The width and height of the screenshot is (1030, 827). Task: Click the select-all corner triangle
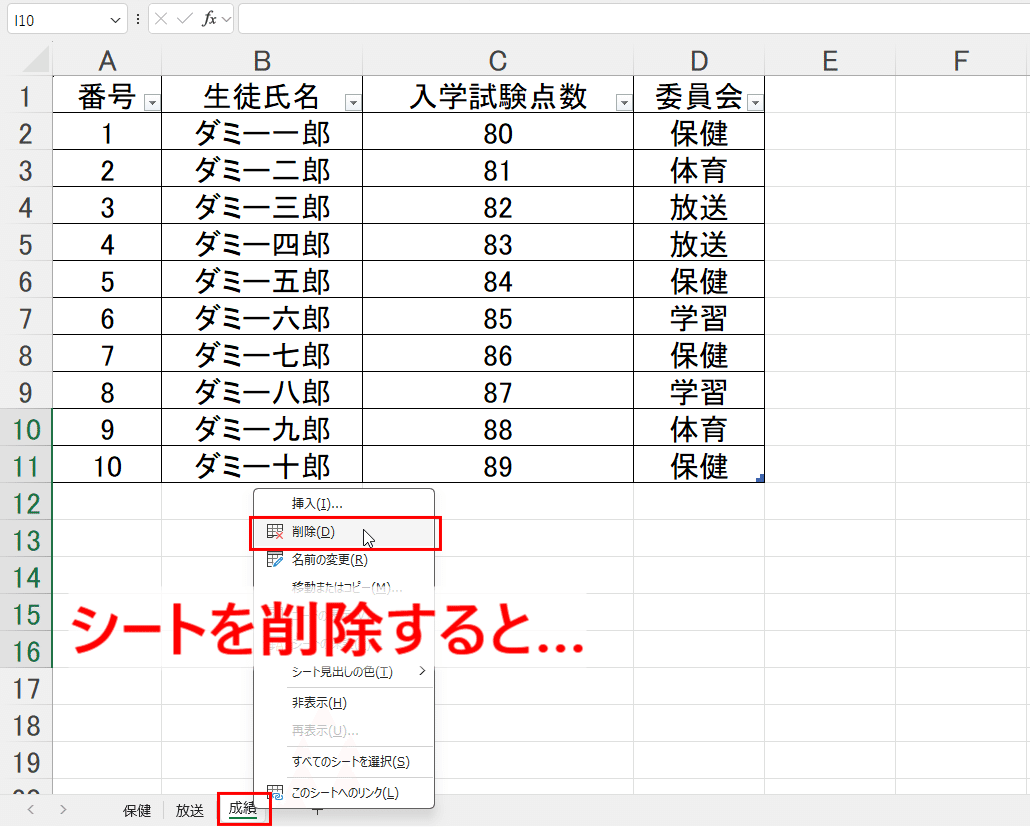coord(36,60)
